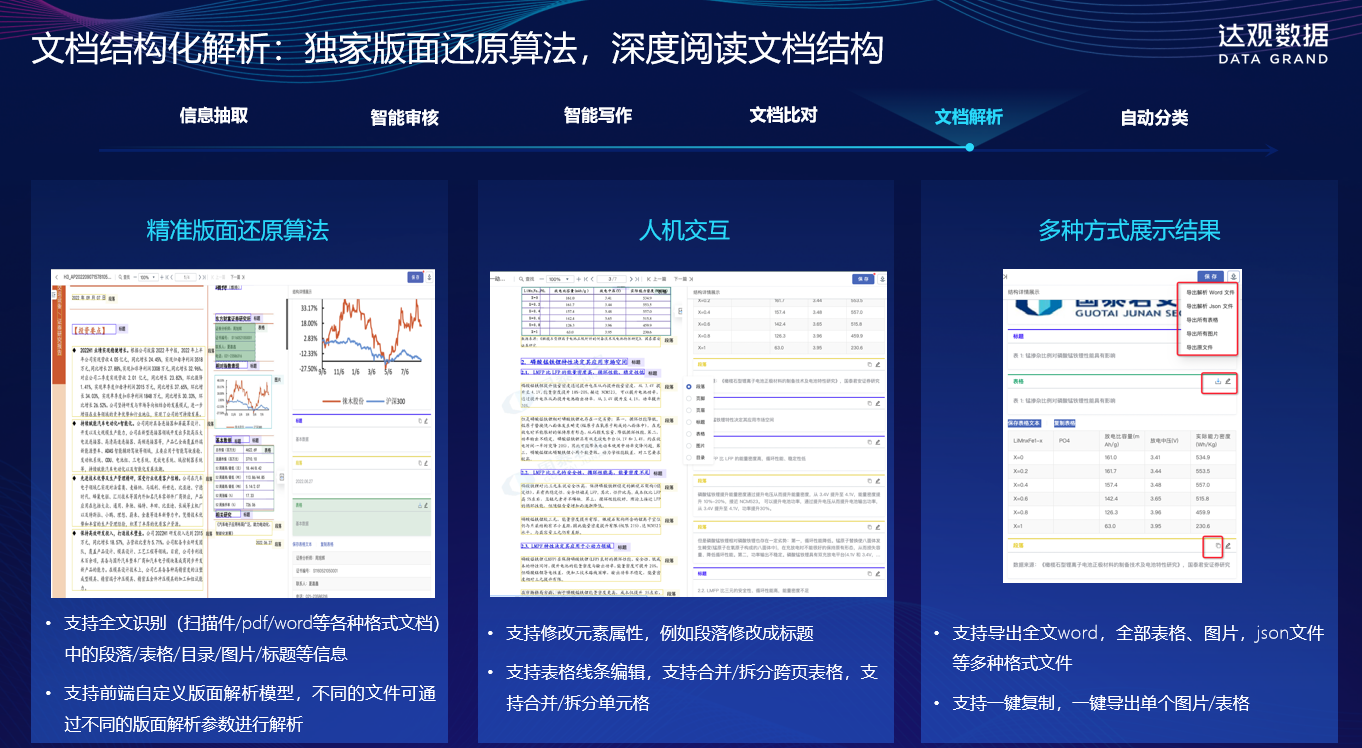
Task: Click the 保存 button in the right panel
Action: 1210,276
